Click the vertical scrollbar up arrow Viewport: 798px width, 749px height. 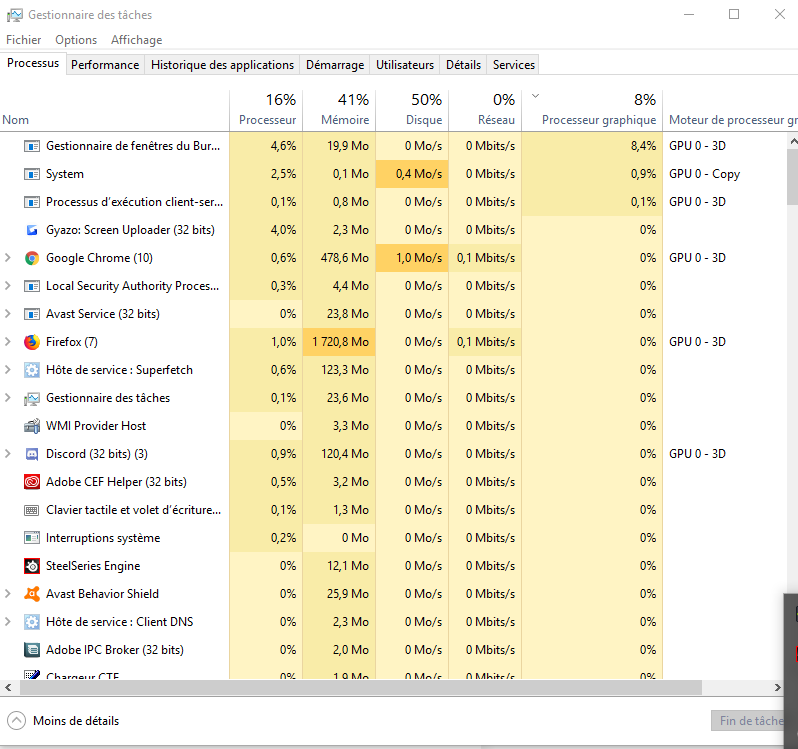click(793, 141)
